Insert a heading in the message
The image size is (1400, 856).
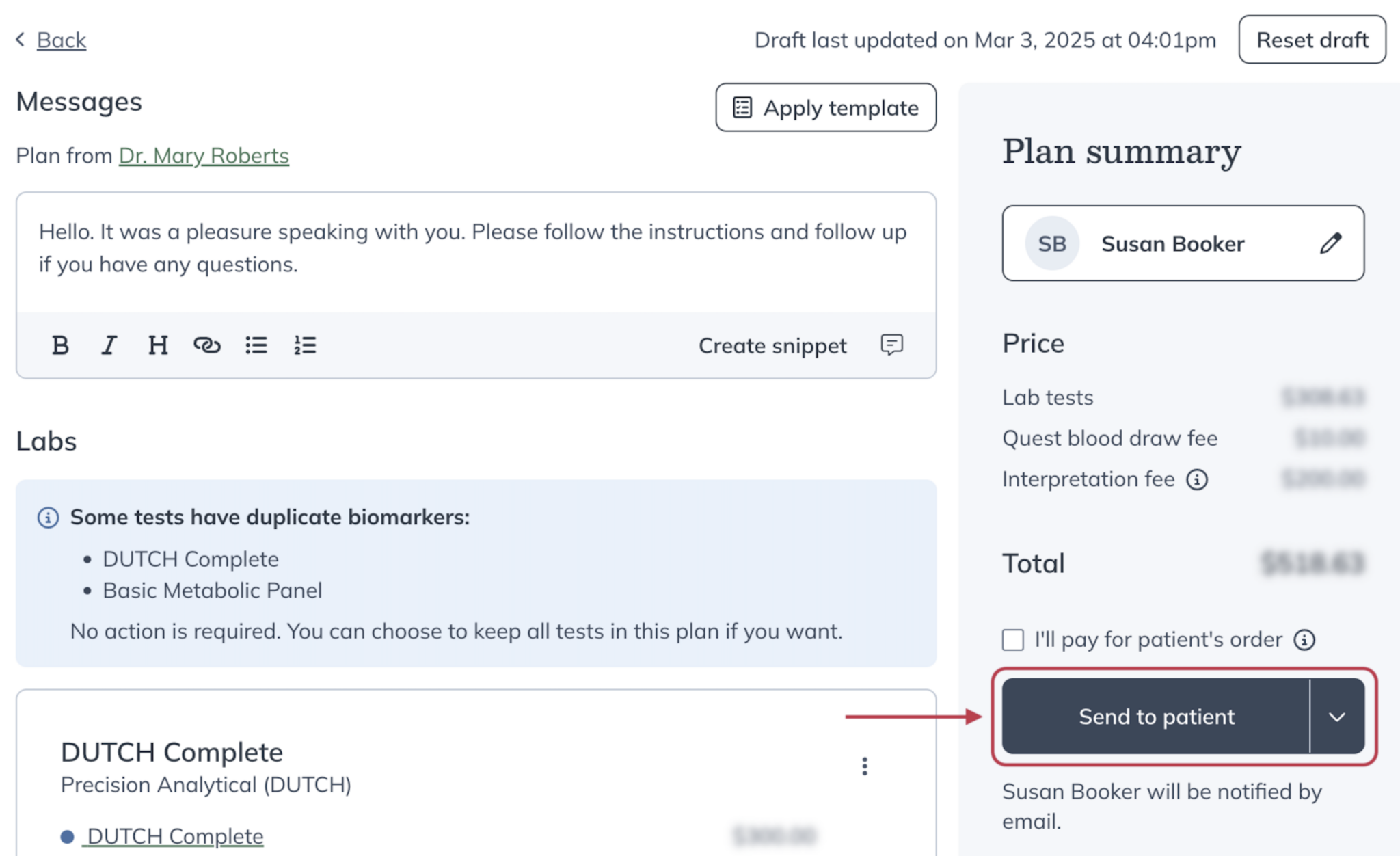point(158,345)
